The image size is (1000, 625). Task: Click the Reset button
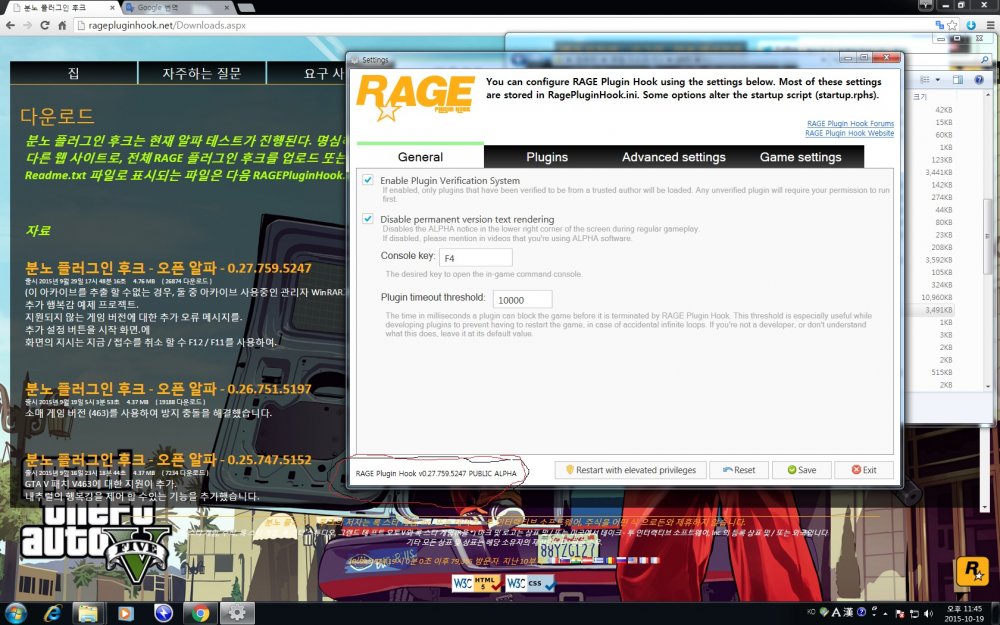pyautogui.click(x=739, y=470)
